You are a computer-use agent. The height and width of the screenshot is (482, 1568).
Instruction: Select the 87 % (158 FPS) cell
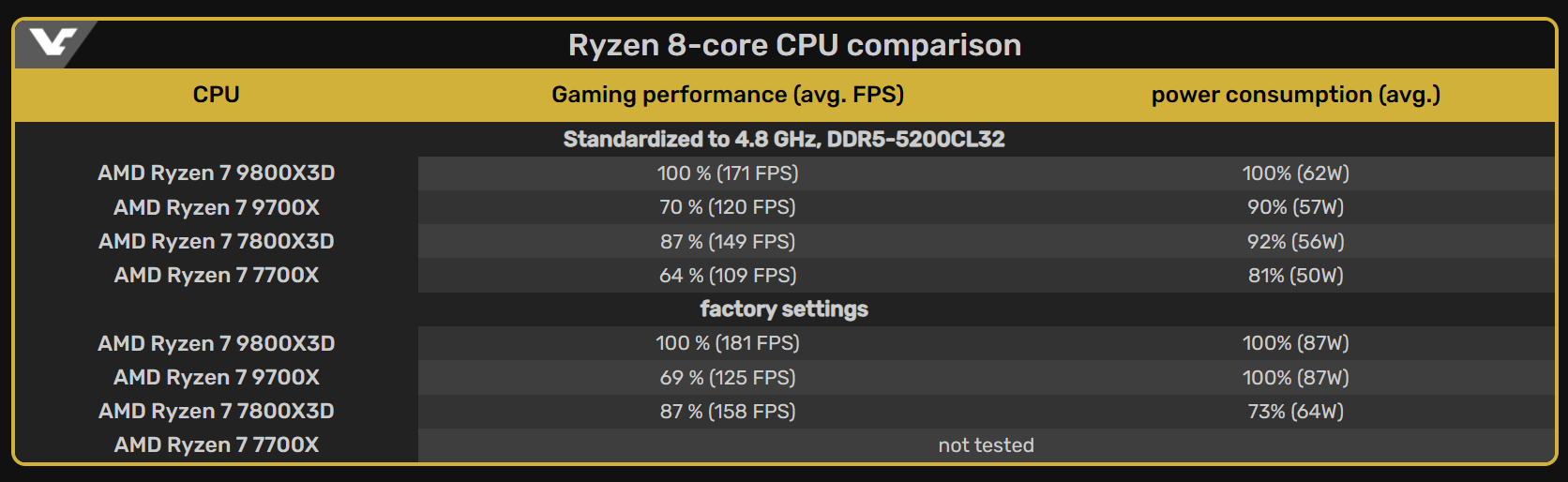(728, 412)
